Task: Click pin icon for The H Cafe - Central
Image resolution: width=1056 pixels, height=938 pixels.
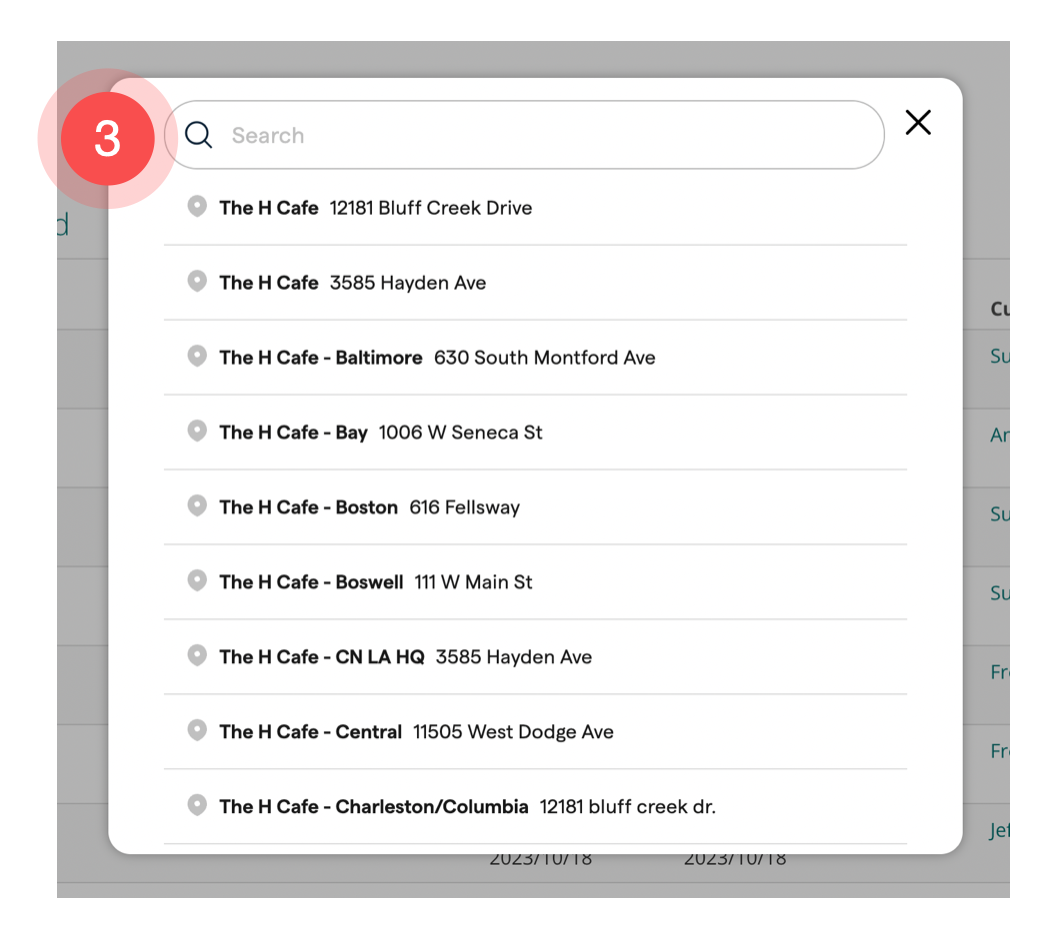Action: point(197,731)
